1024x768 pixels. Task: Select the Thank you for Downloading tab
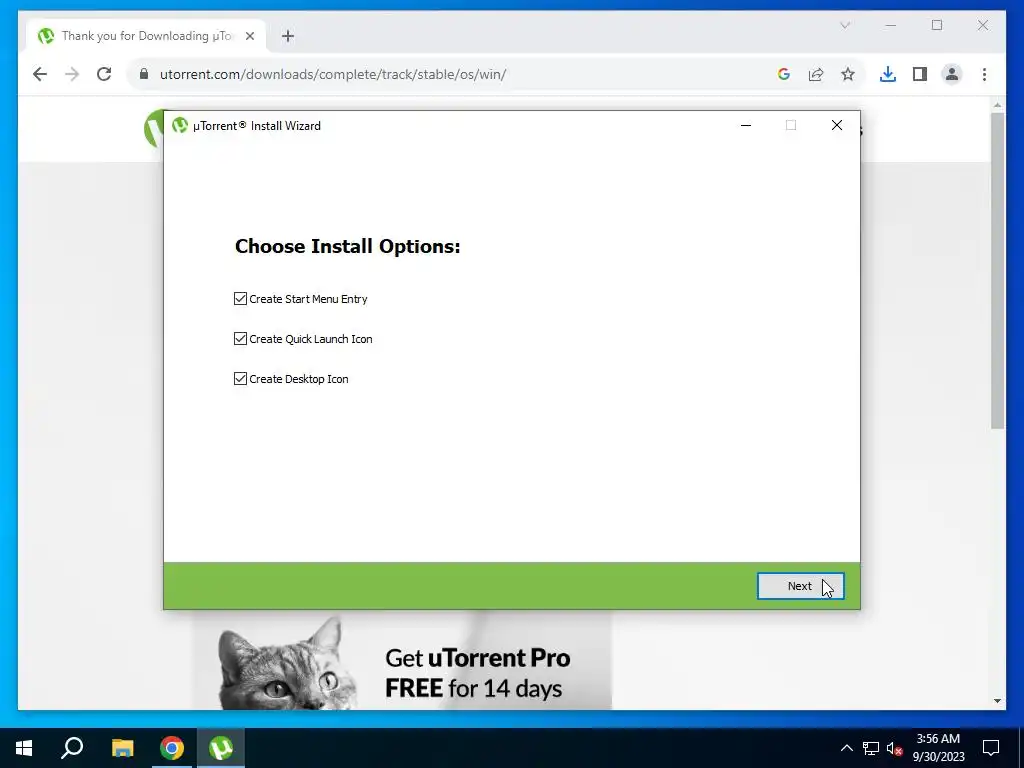147,36
